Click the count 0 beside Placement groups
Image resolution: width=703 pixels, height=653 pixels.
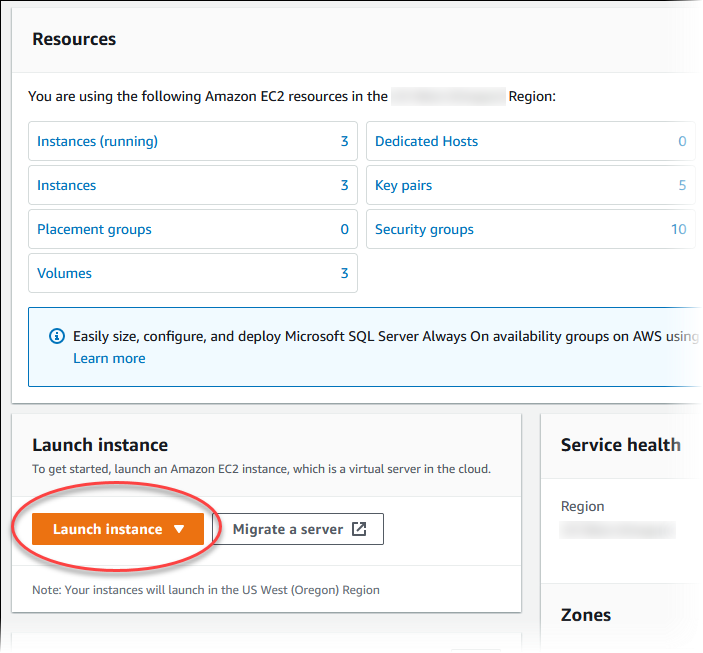point(344,229)
